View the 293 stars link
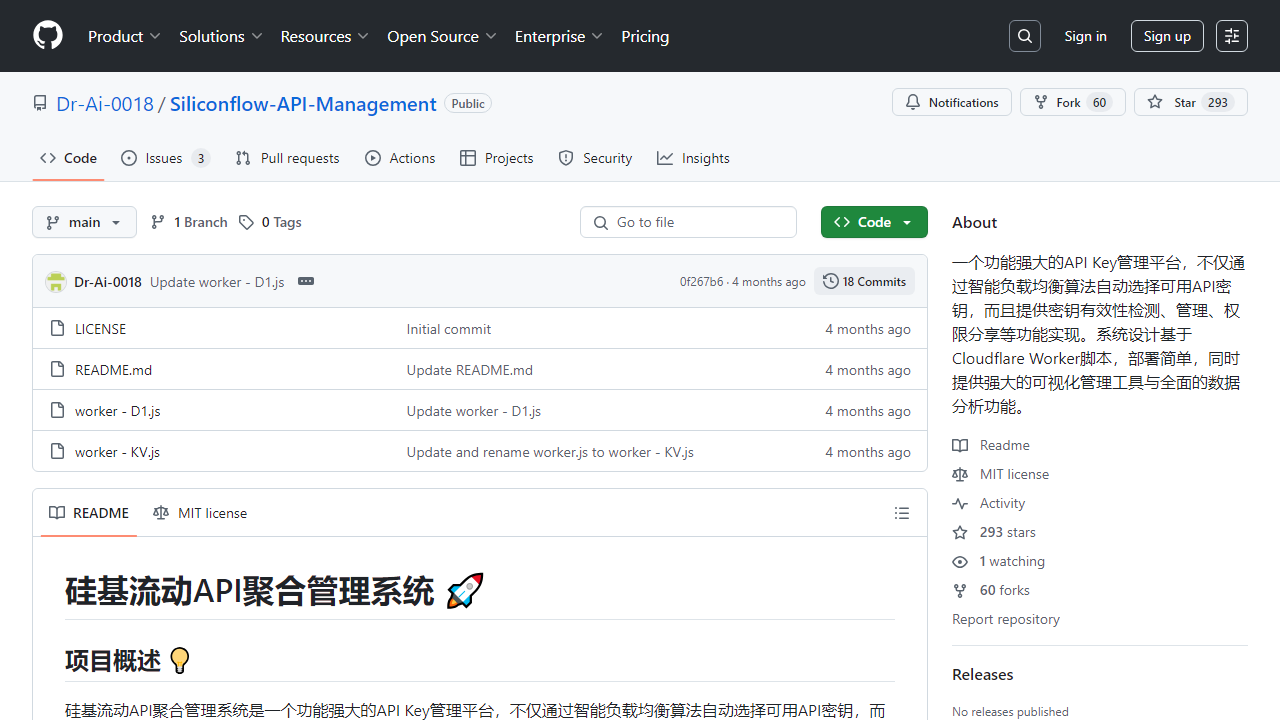 [994, 532]
